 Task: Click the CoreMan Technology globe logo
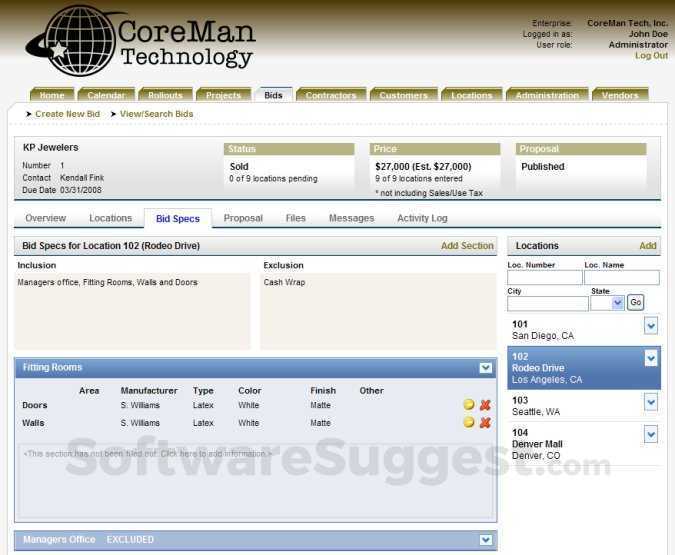click(x=71, y=41)
